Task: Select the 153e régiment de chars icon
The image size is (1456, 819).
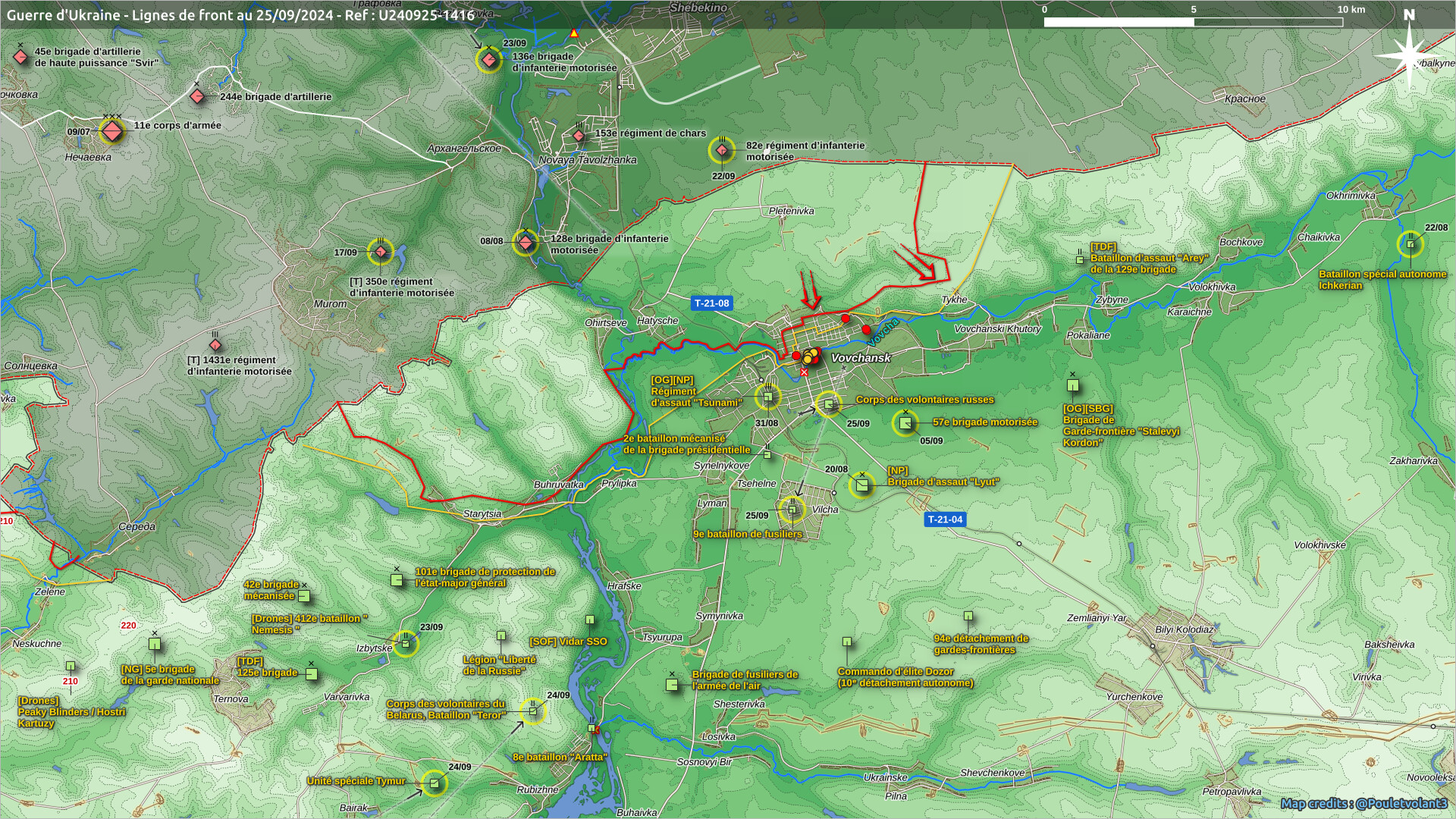Action: (579, 136)
